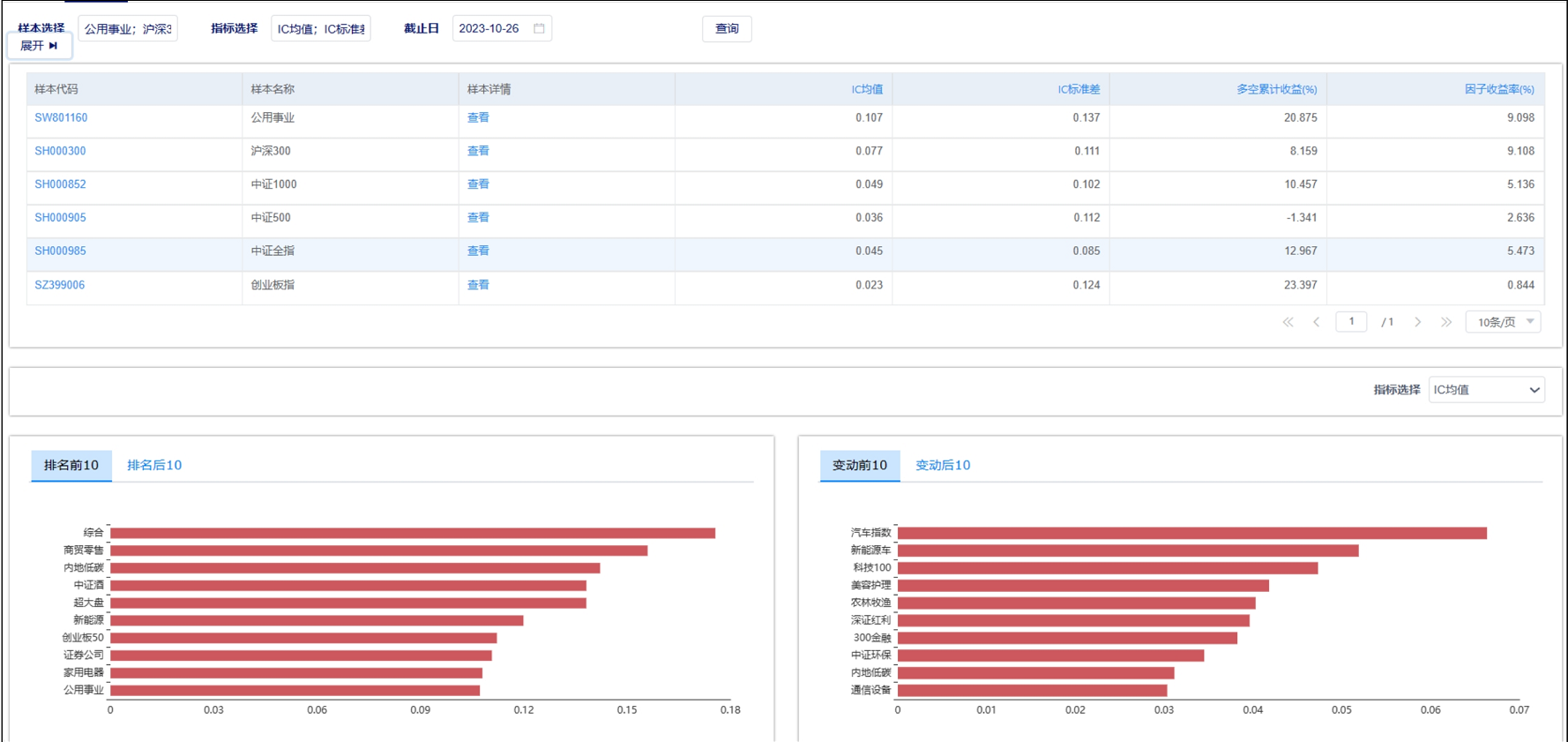Screen dimensions: 1568x742
Task: Open sample code SH000905 link
Action: (x=60, y=217)
